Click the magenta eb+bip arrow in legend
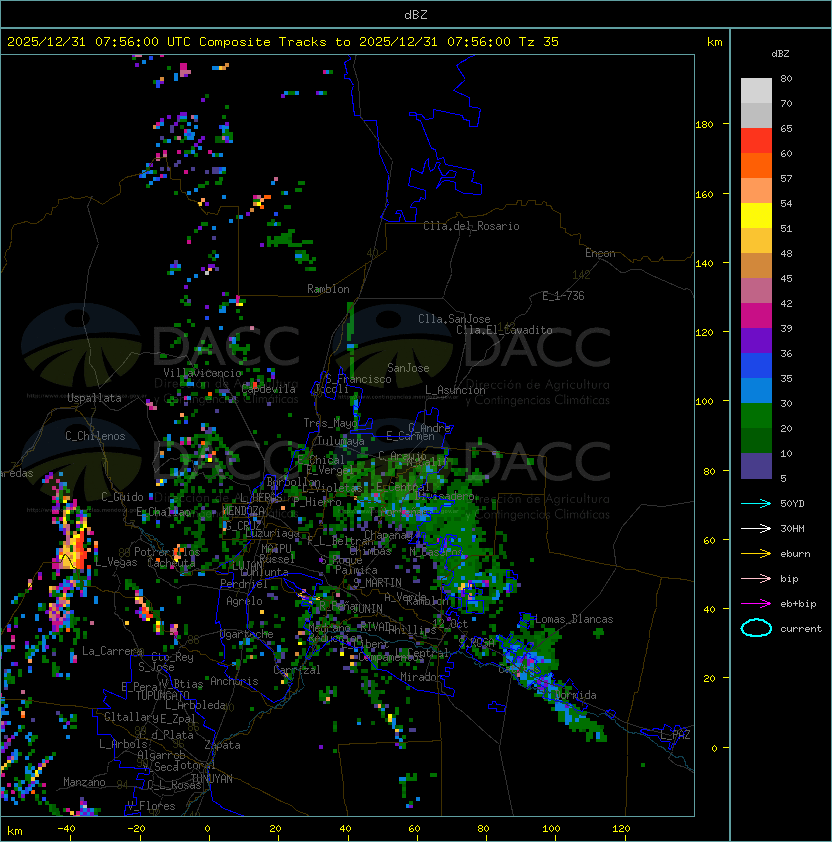The image size is (832, 842). coord(756,604)
